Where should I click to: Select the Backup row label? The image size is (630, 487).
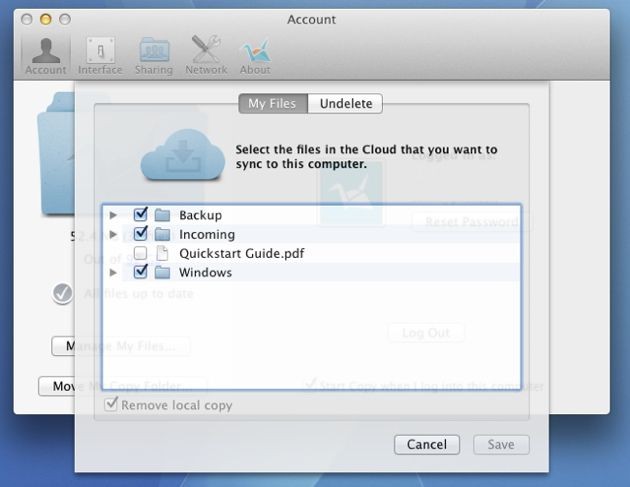pyautogui.click(x=200, y=215)
